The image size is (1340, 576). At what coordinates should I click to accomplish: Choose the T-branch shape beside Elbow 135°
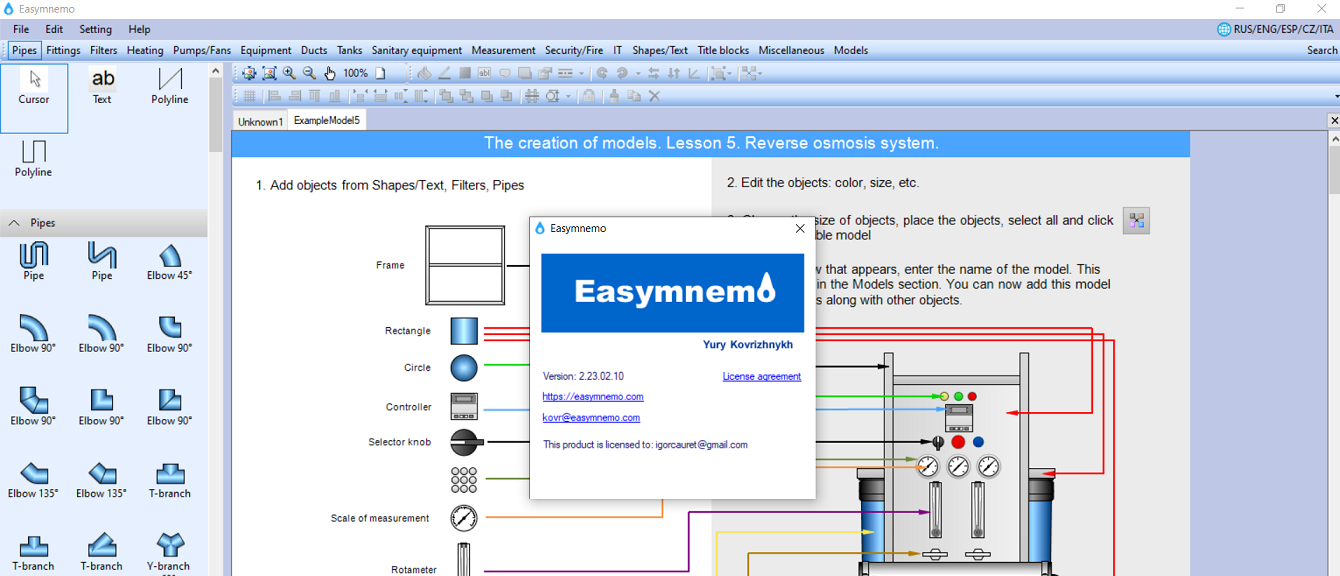(x=170, y=480)
